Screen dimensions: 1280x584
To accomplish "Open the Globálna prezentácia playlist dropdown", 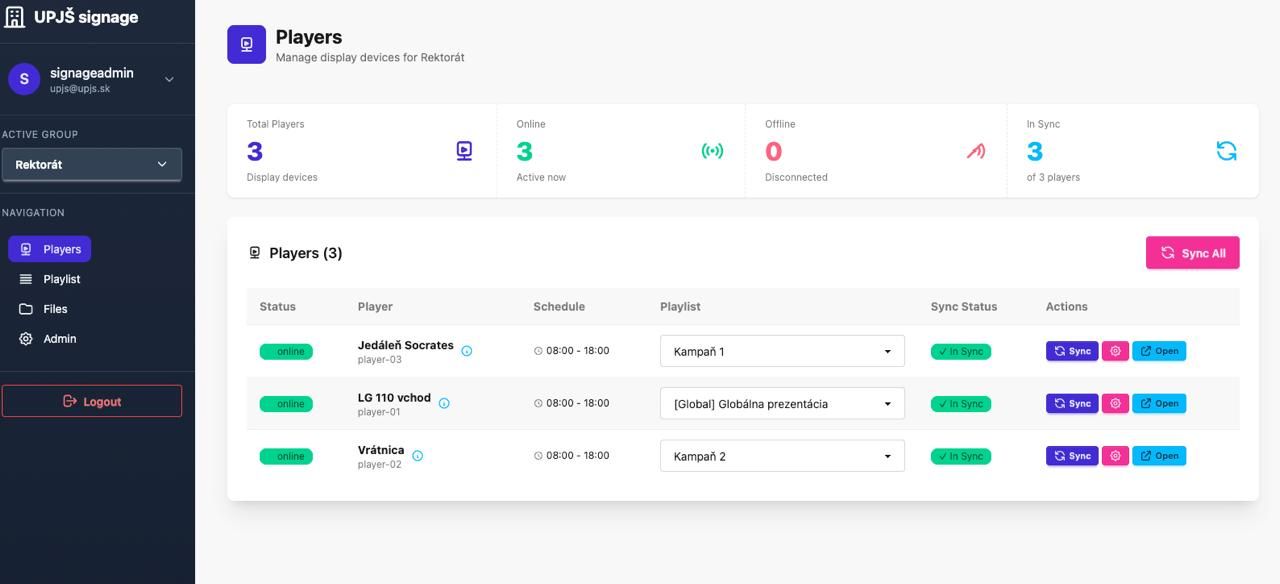I will click(x=782, y=404).
